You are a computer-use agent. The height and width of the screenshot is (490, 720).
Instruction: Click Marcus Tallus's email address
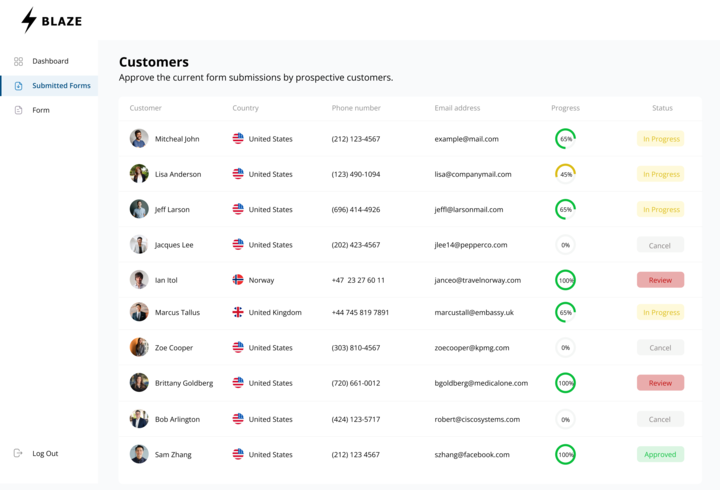(x=474, y=312)
